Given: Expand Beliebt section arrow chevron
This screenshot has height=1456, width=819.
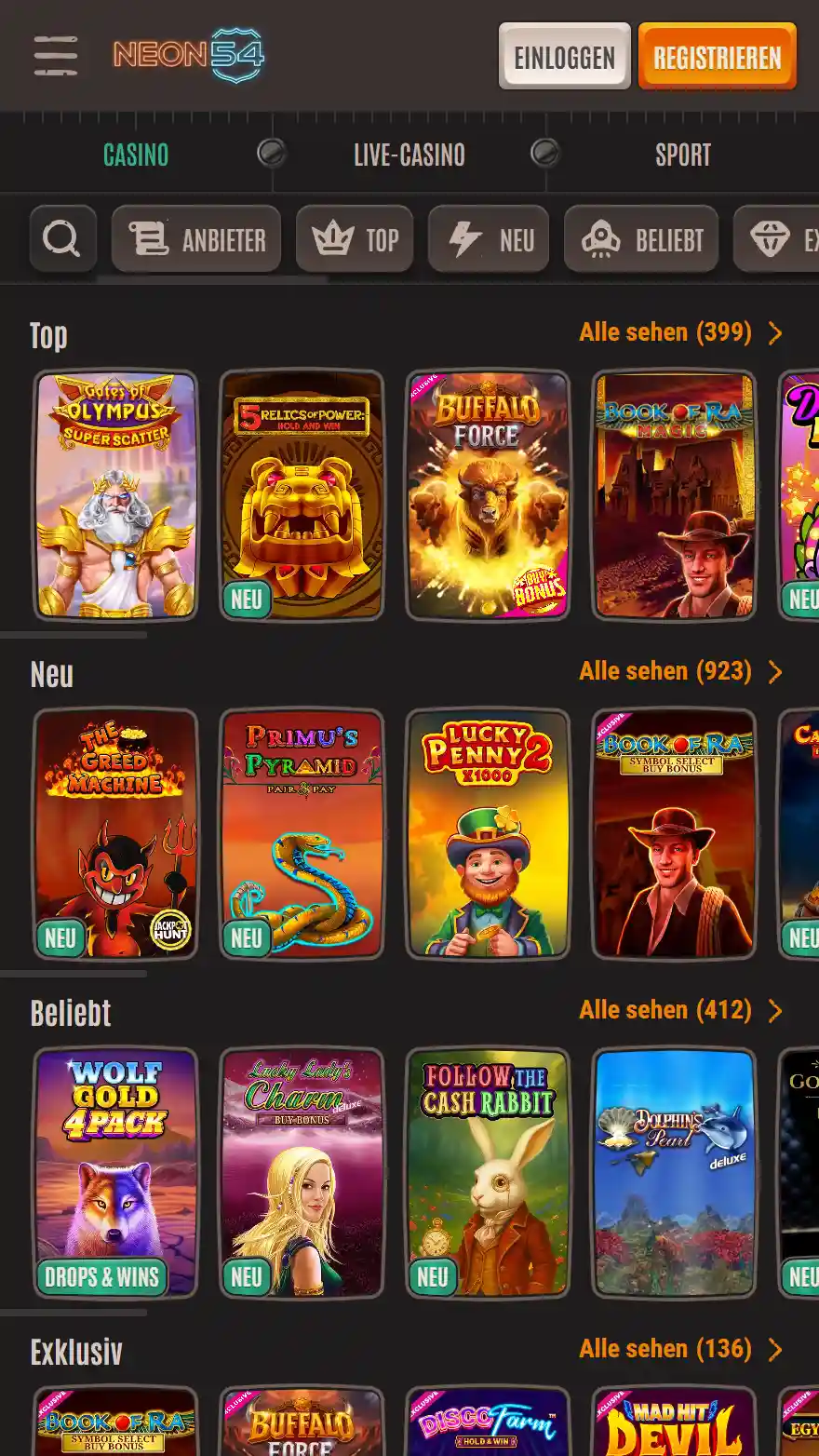Looking at the screenshot, I should (x=775, y=1011).
